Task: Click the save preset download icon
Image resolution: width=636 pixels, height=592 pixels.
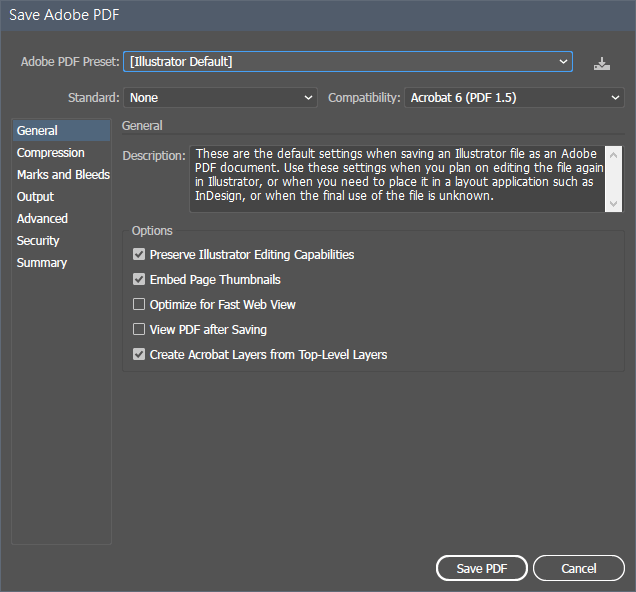Action: 602,64
